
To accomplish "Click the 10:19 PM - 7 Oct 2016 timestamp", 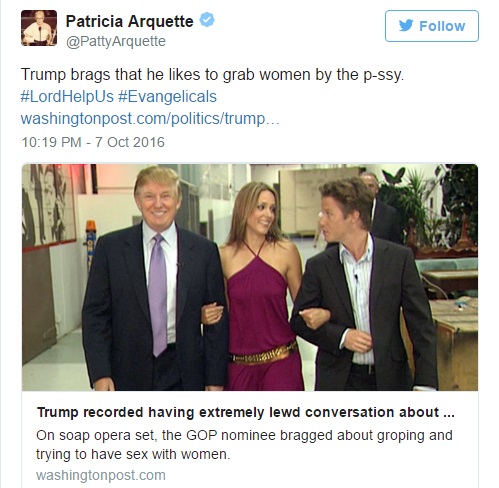I will click(x=93, y=142).
